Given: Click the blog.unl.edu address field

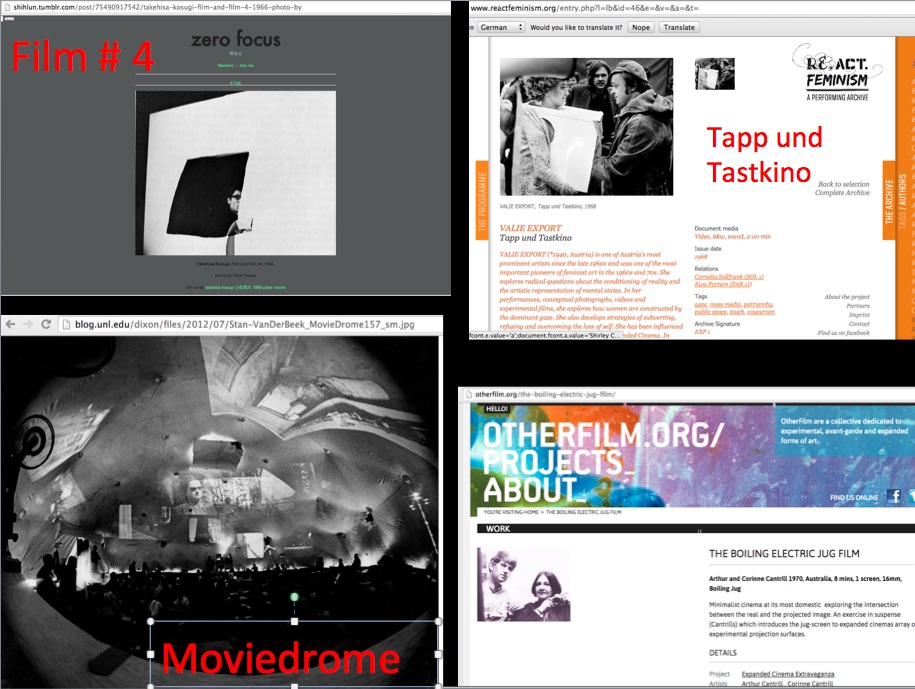Looking at the screenshot, I should coord(251,324).
